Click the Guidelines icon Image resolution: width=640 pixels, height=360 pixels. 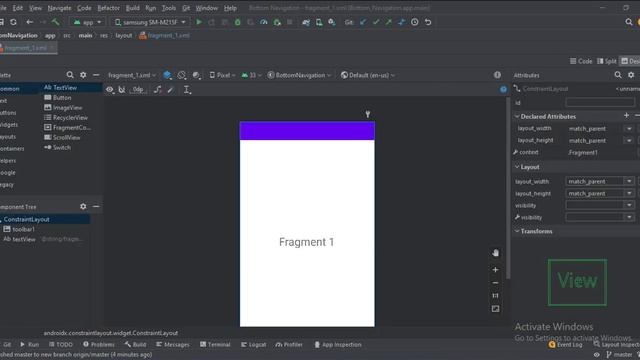point(187,89)
